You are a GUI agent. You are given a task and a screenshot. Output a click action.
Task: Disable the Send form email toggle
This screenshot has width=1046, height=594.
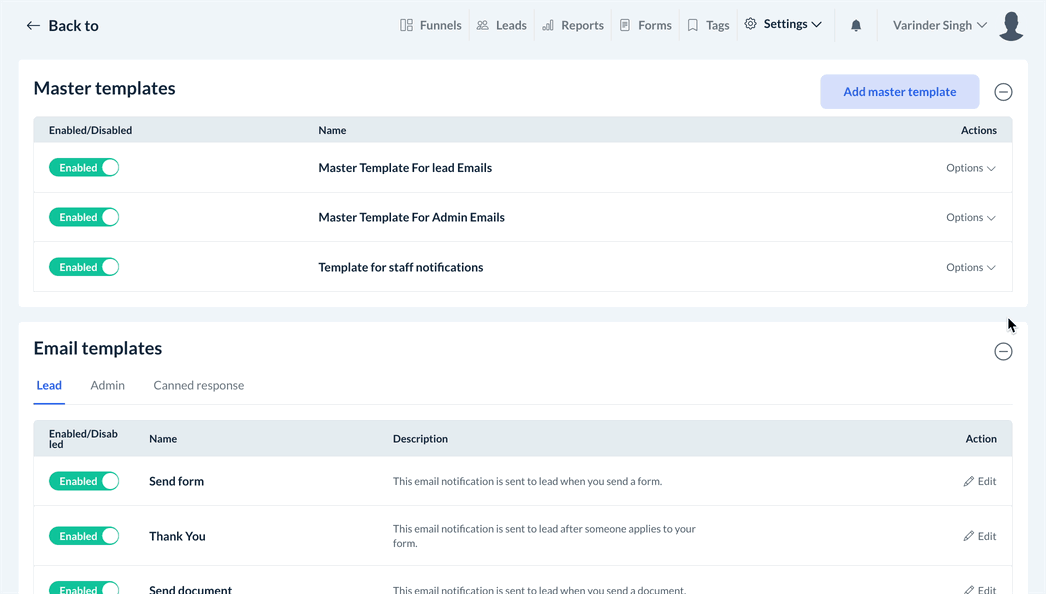[x=84, y=481]
